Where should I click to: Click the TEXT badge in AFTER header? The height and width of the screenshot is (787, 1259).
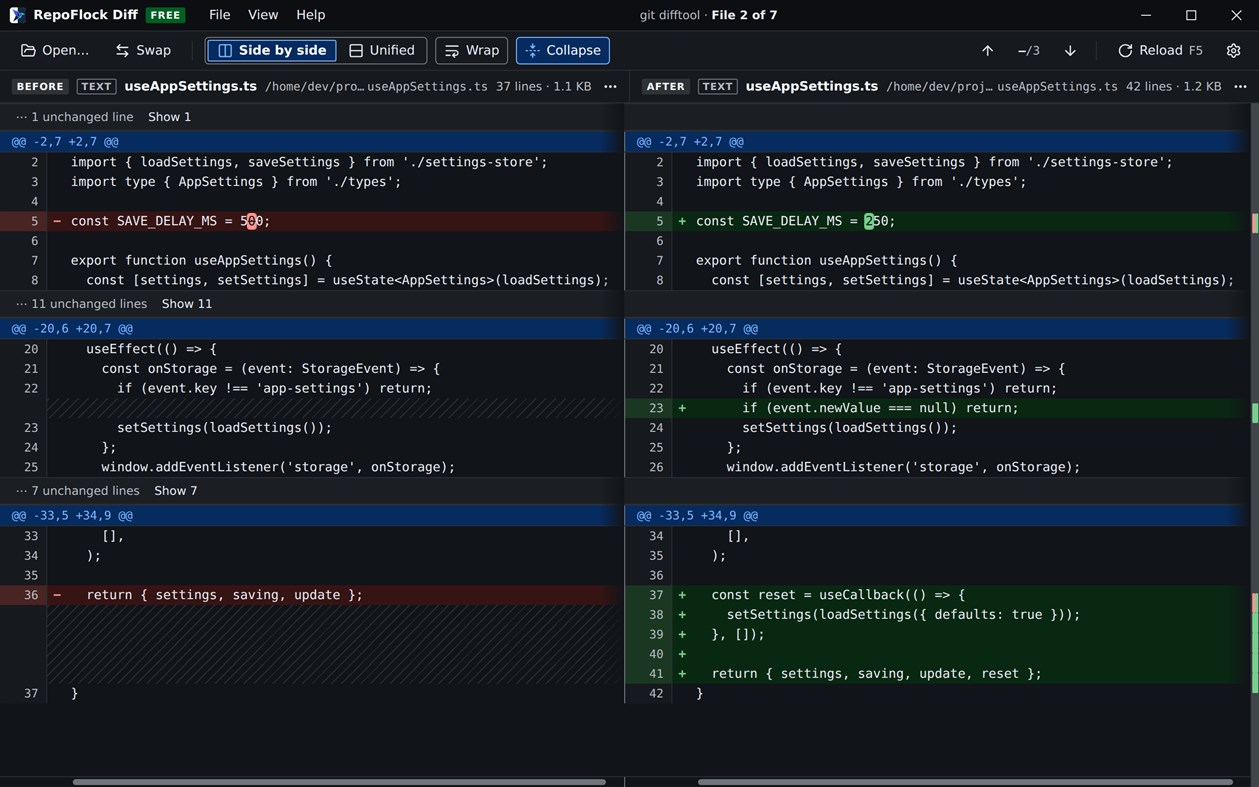pos(718,86)
